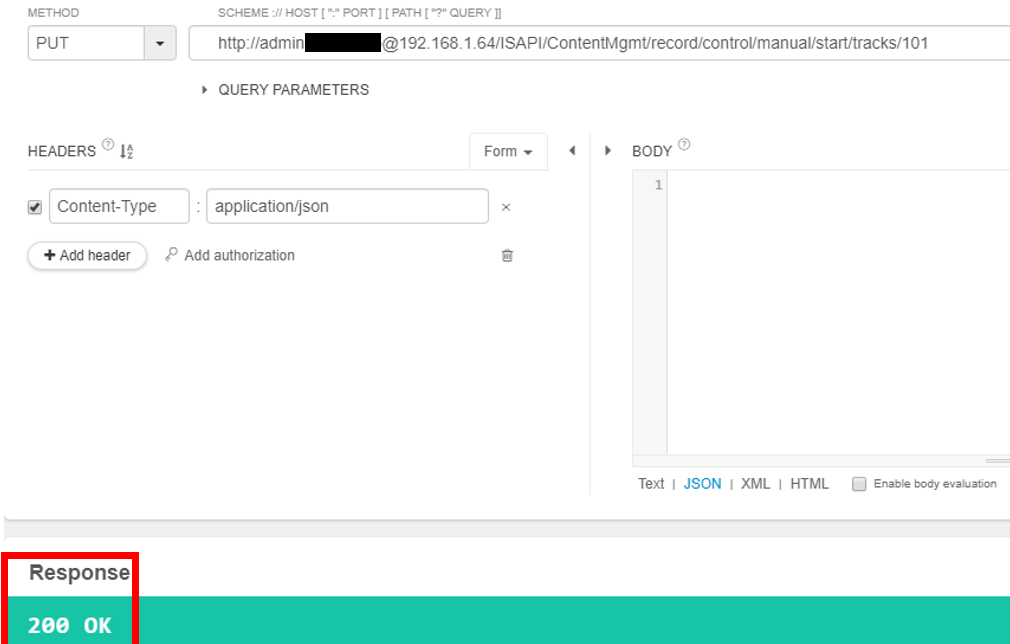Enable body evaluation checkbox
1010x644 pixels.
point(859,484)
